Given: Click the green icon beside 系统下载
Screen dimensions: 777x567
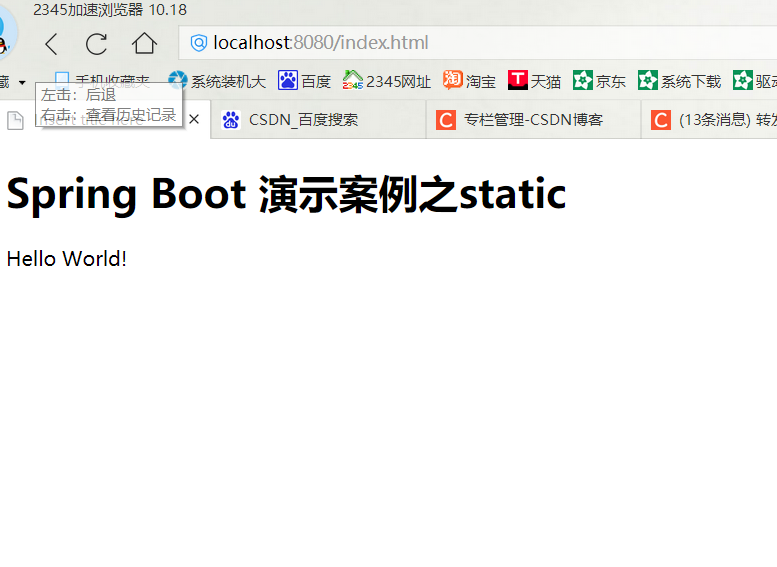Looking at the screenshot, I should [648, 80].
